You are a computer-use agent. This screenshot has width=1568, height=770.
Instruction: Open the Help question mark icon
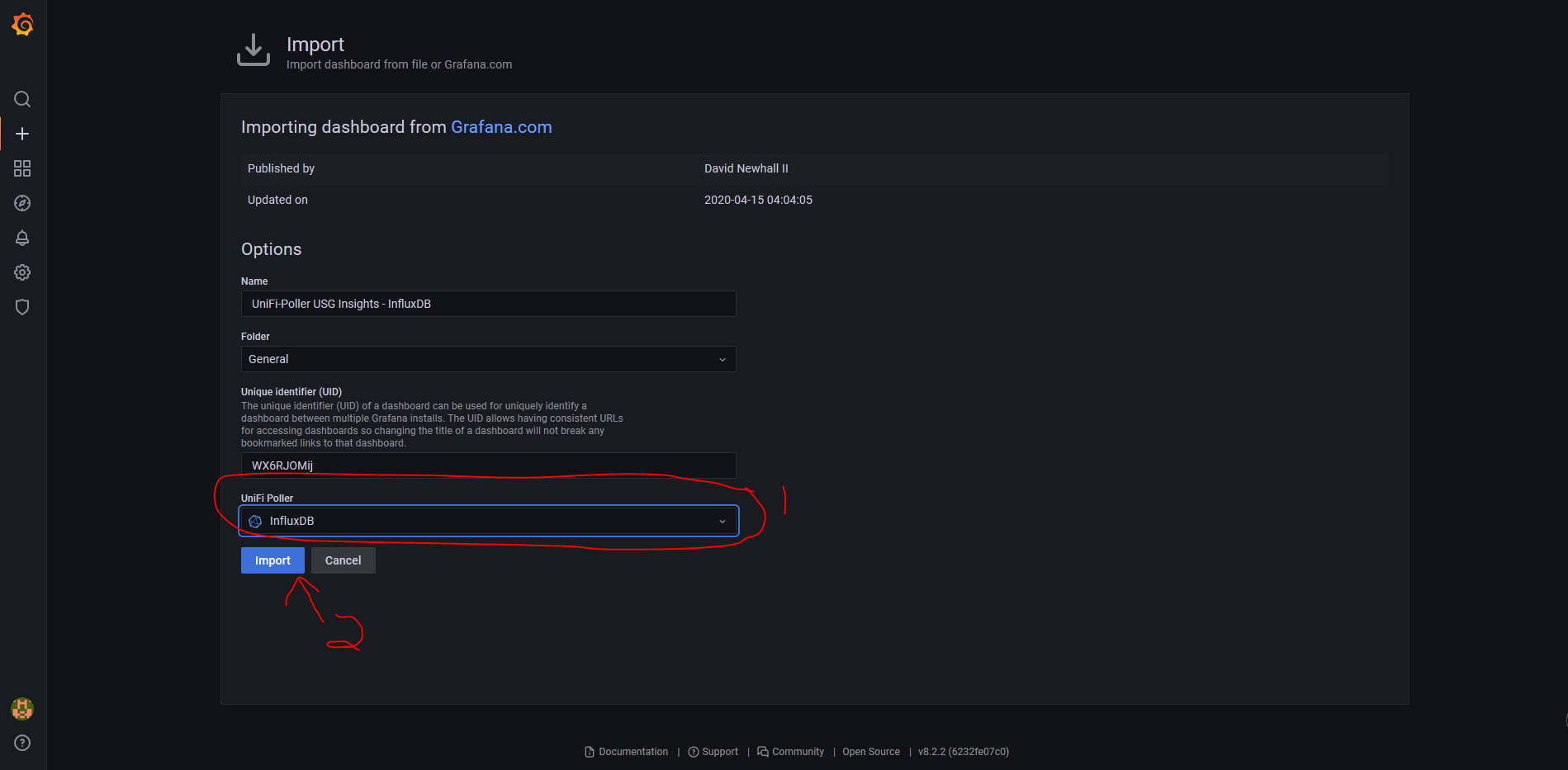[22, 743]
